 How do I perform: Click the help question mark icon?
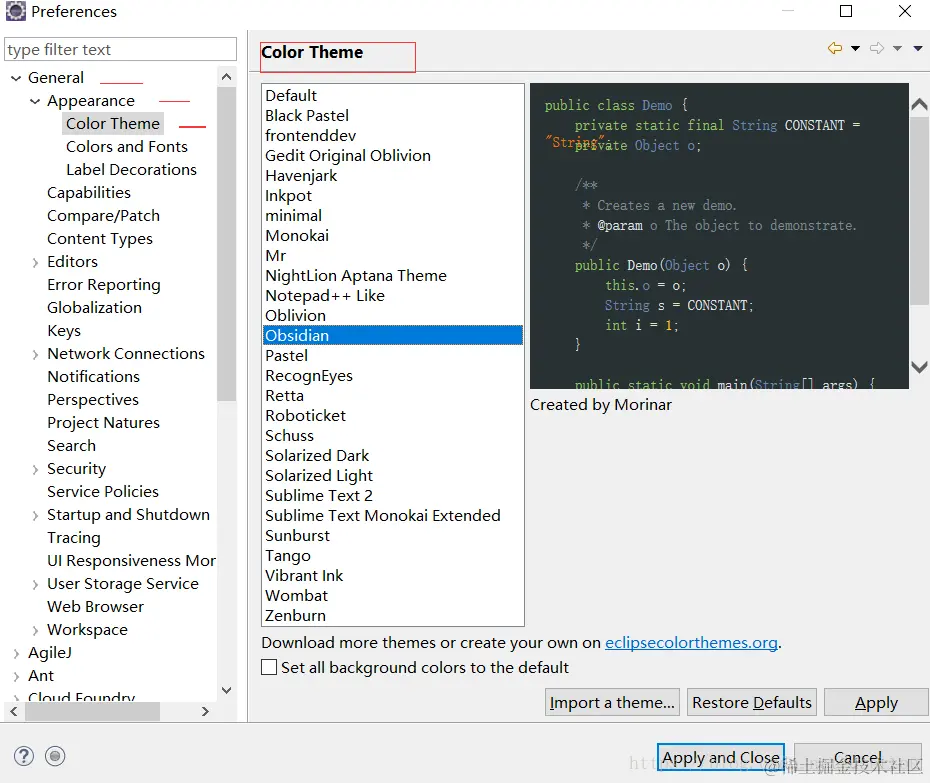[24, 756]
